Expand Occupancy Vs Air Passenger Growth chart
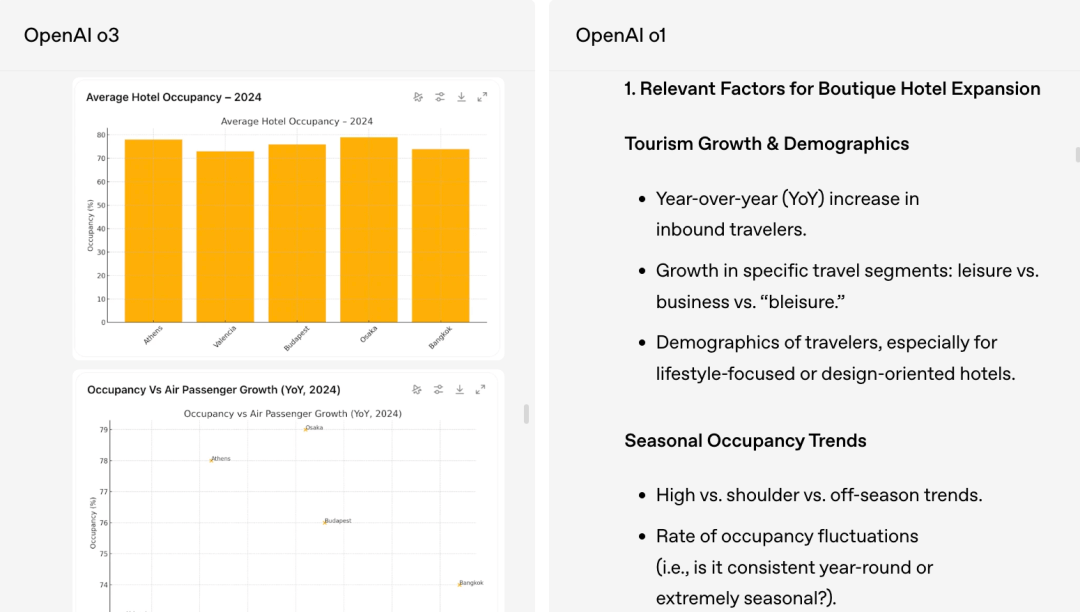Viewport: 1080px width, 612px height. coord(481,389)
